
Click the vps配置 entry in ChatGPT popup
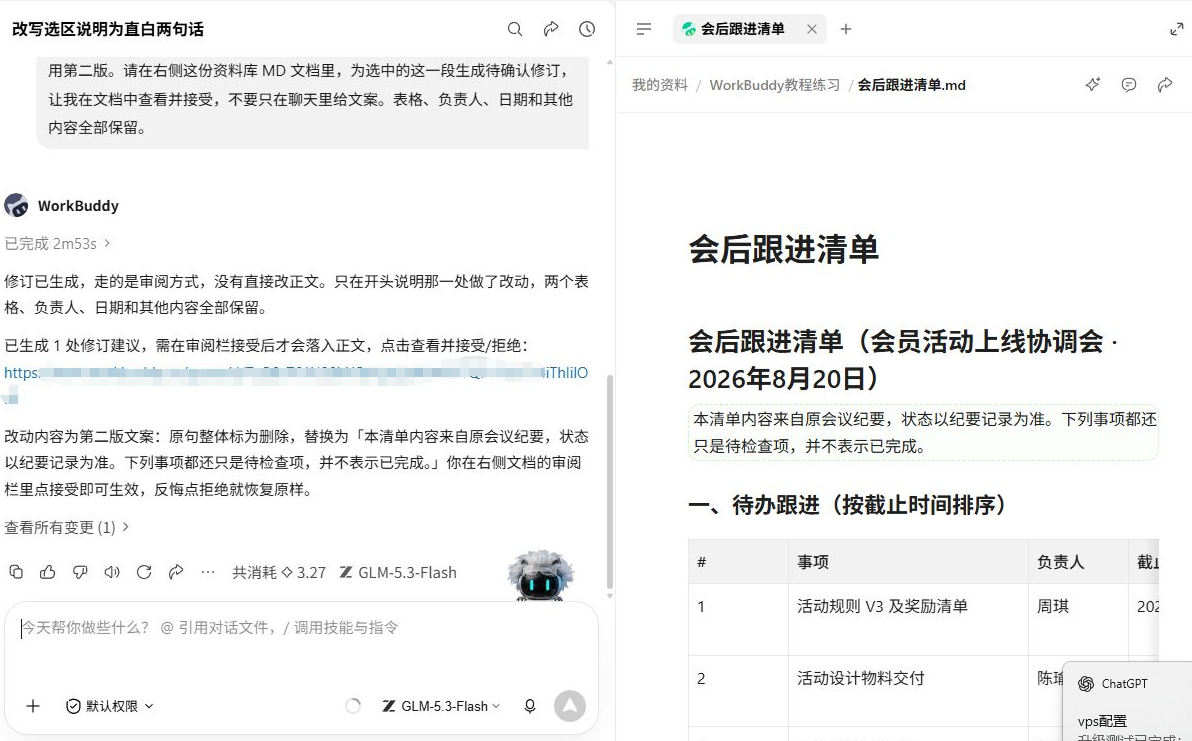click(1102, 721)
